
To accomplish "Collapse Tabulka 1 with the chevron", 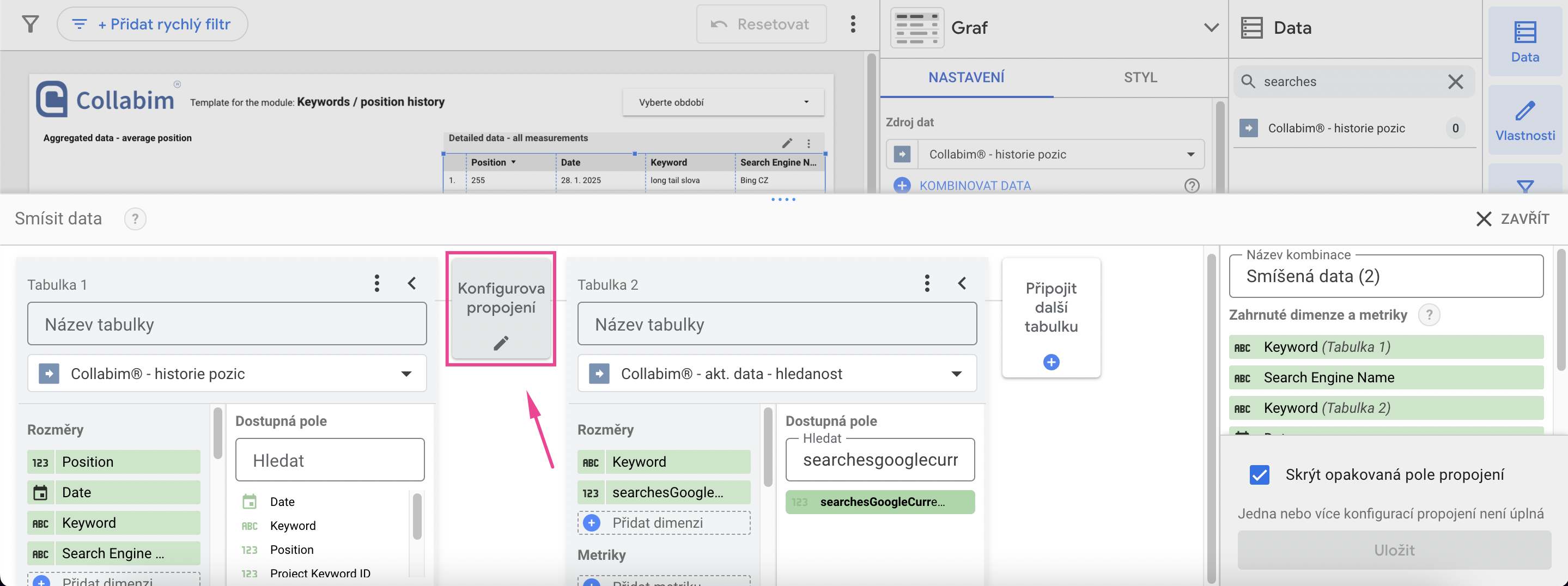I will pyautogui.click(x=412, y=283).
